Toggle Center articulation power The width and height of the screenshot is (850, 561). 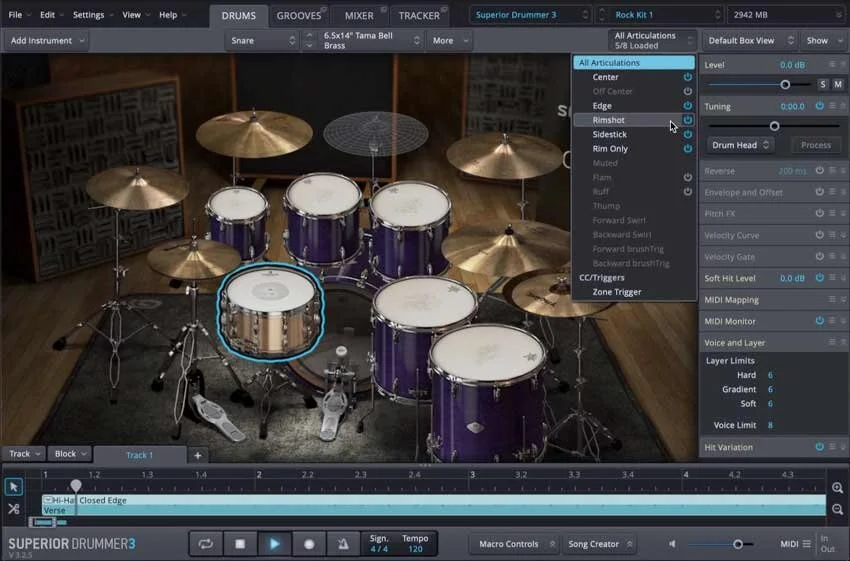click(687, 77)
